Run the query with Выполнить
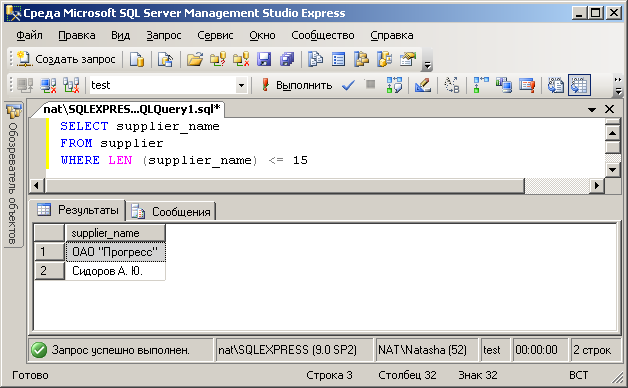 (x=297, y=85)
